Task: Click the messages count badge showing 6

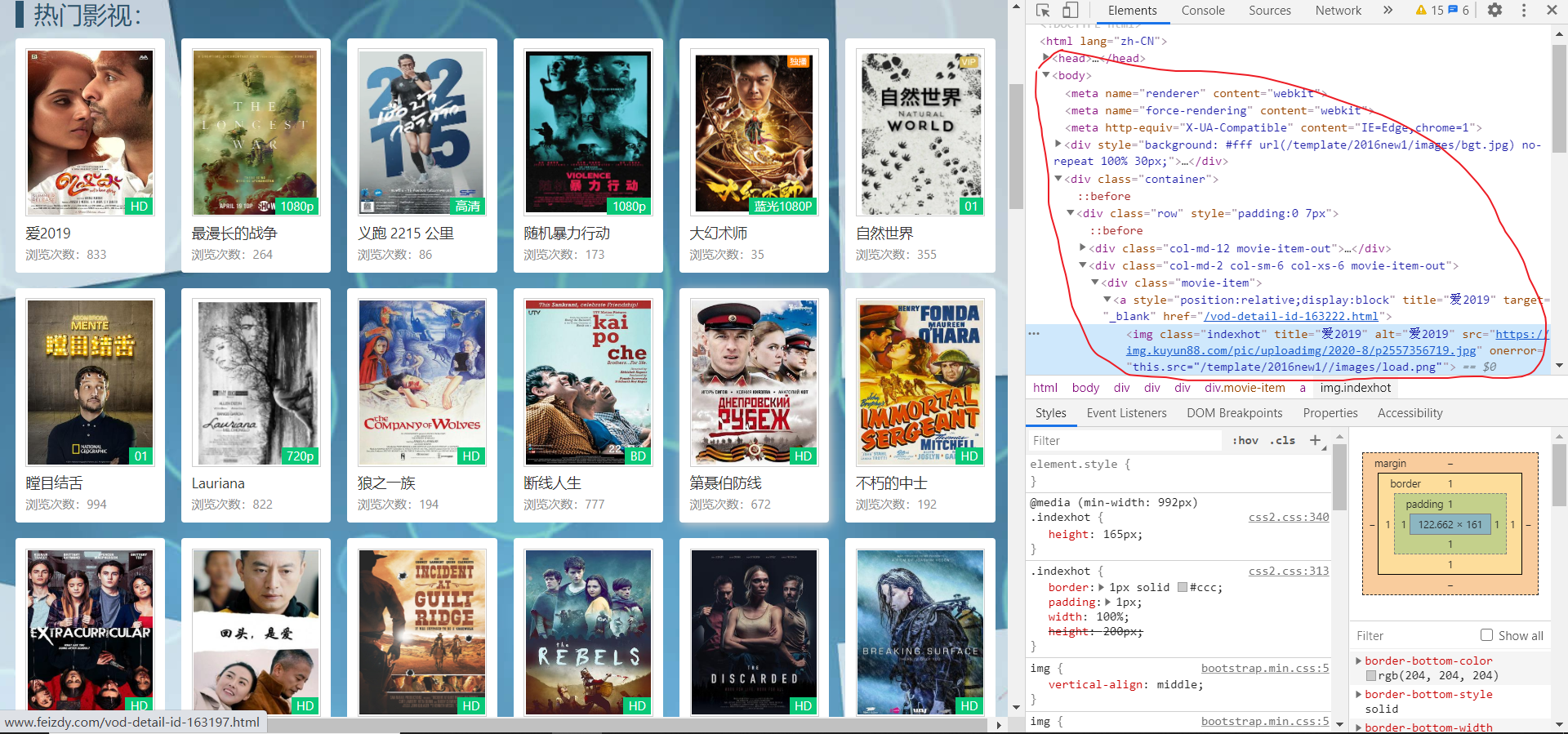Action: tap(1459, 11)
